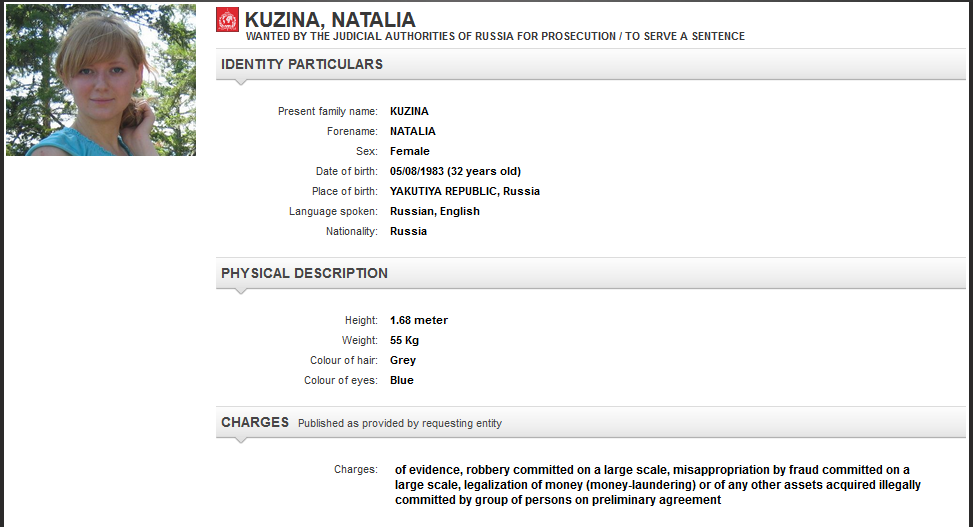
Task: Select the Forename value NATALIA
Action: [x=413, y=131]
